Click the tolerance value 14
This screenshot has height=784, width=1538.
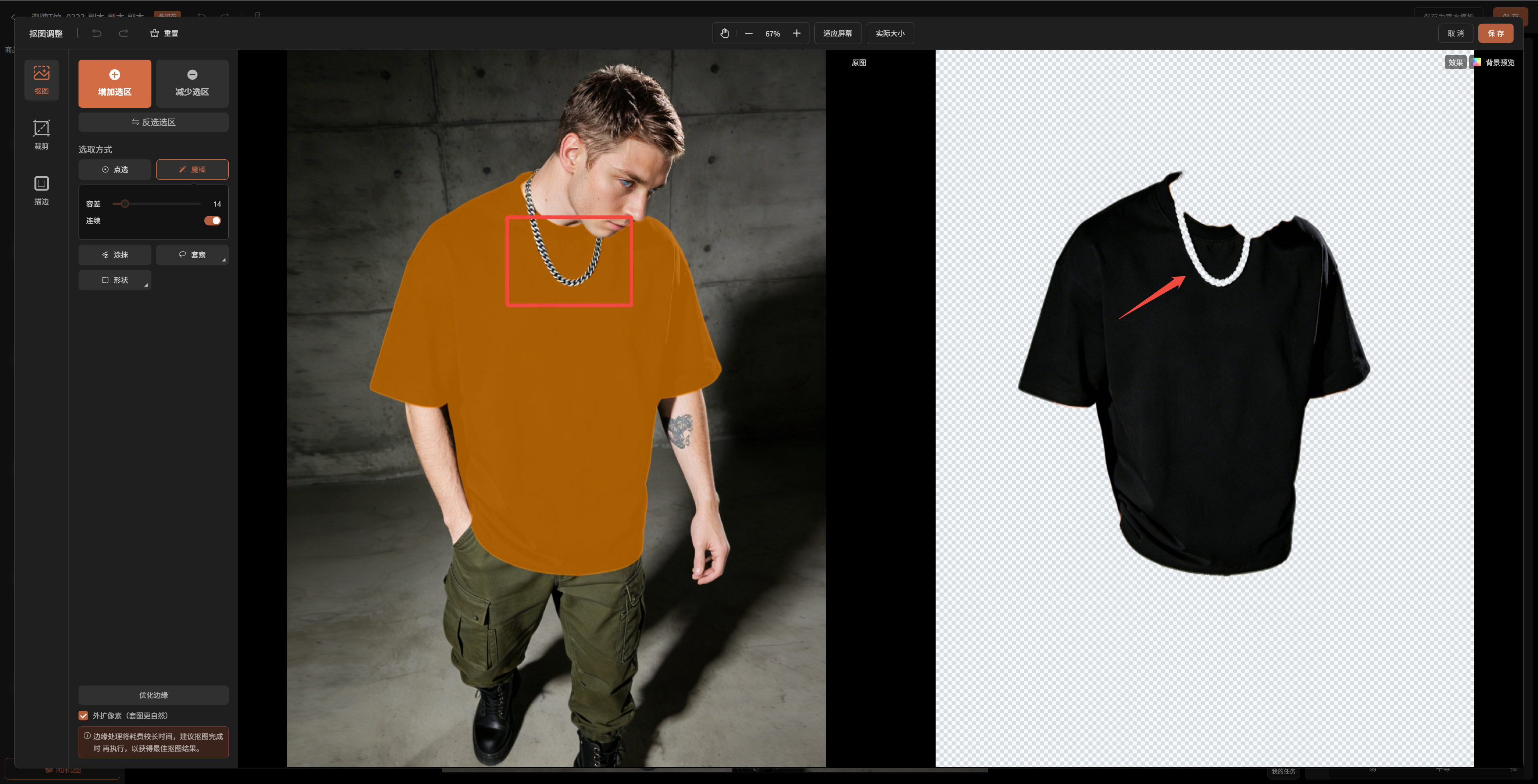[x=217, y=204]
